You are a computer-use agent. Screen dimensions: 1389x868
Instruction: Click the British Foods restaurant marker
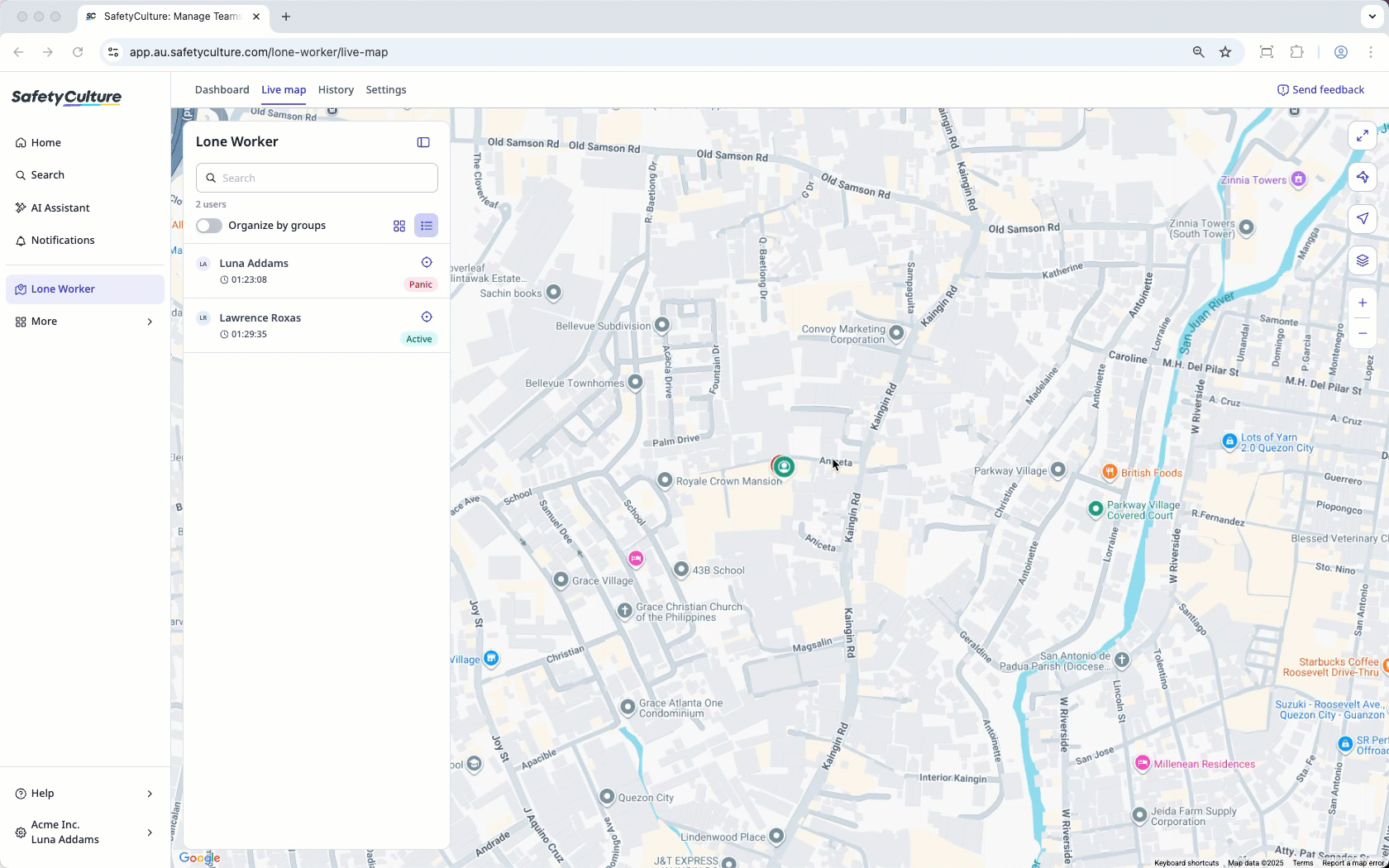[1110, 472]
